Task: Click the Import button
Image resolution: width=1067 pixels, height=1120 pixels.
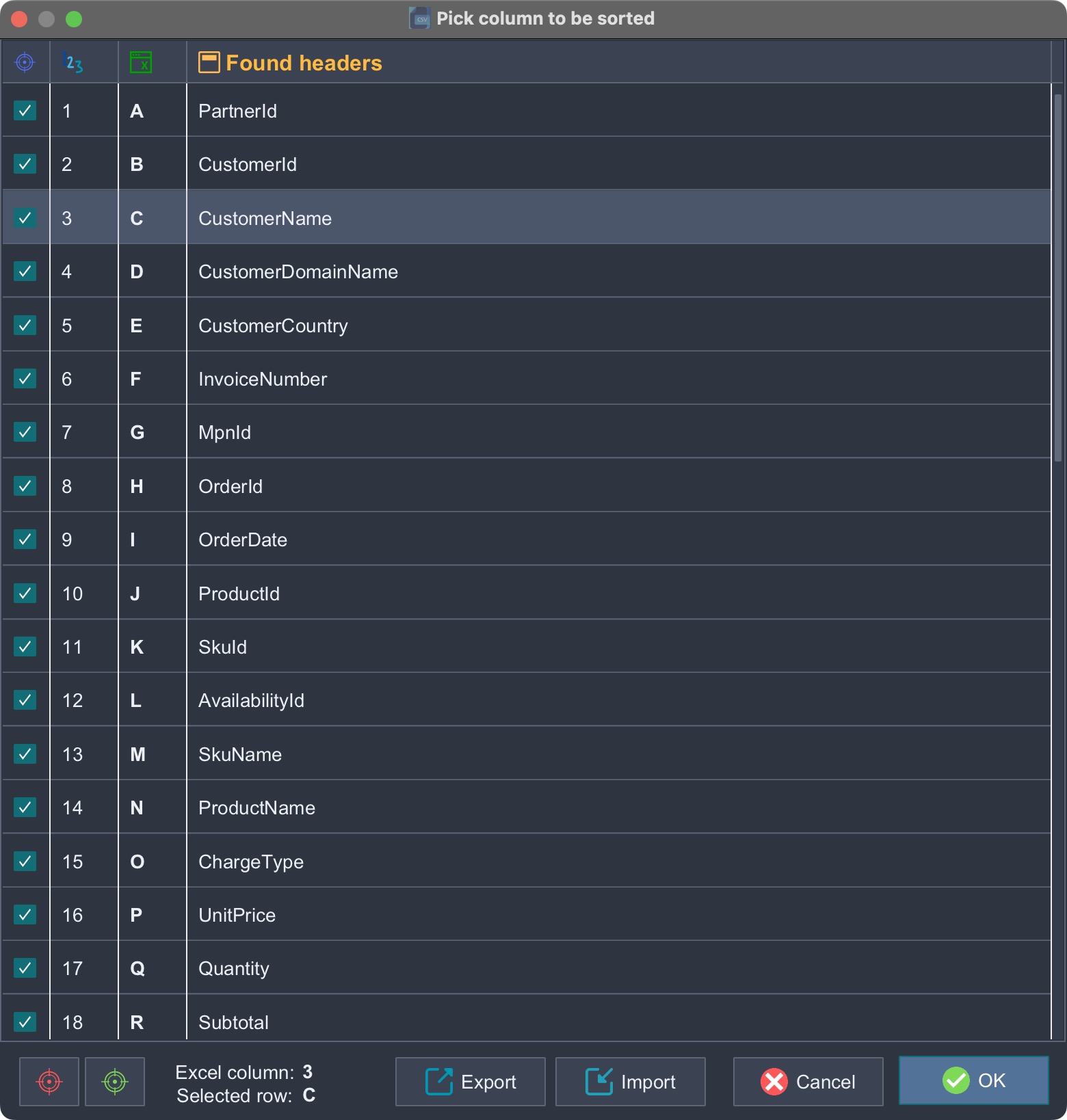Action: 631,1082
